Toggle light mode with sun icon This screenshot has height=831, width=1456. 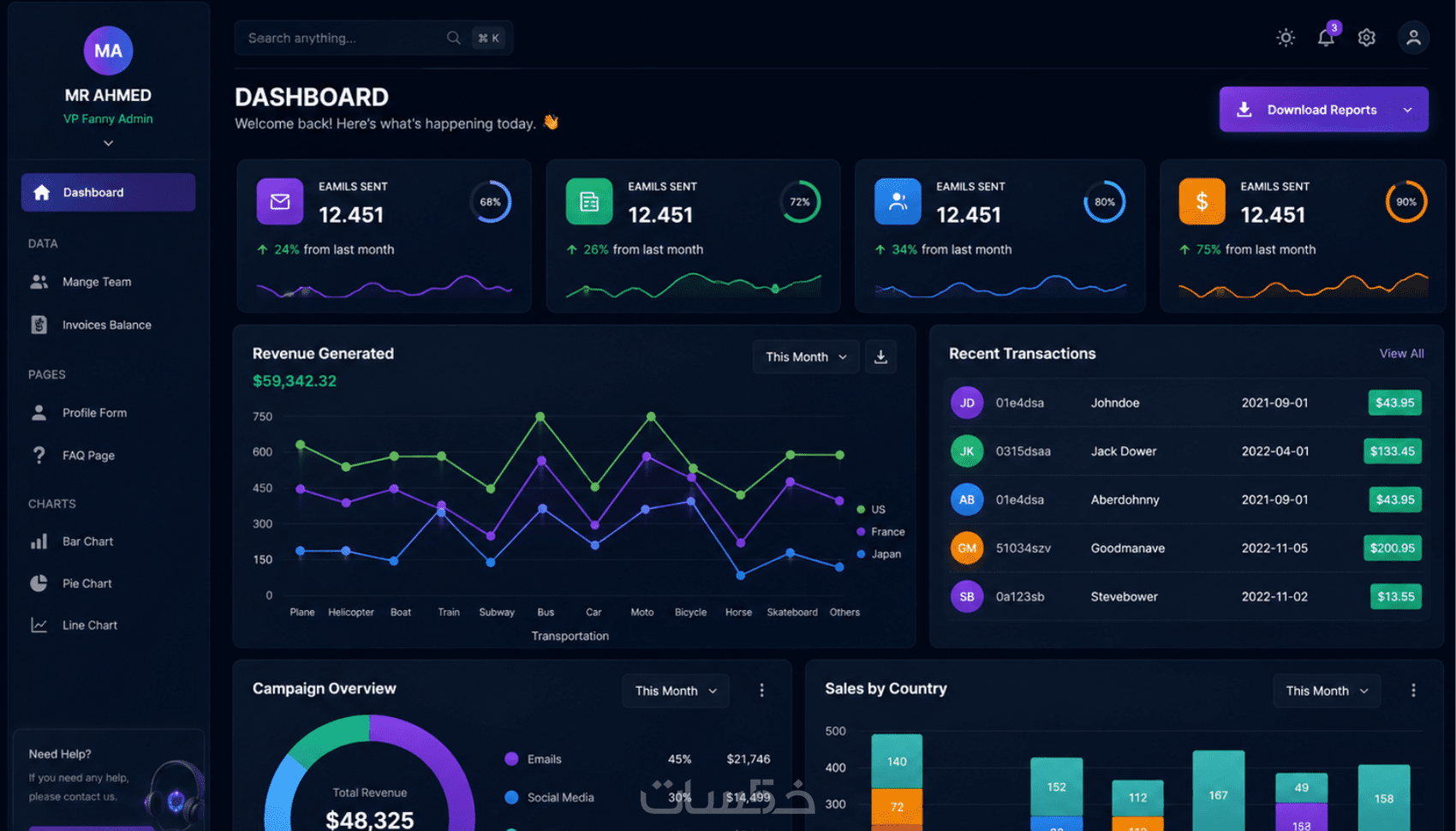tap(1286, 38)
